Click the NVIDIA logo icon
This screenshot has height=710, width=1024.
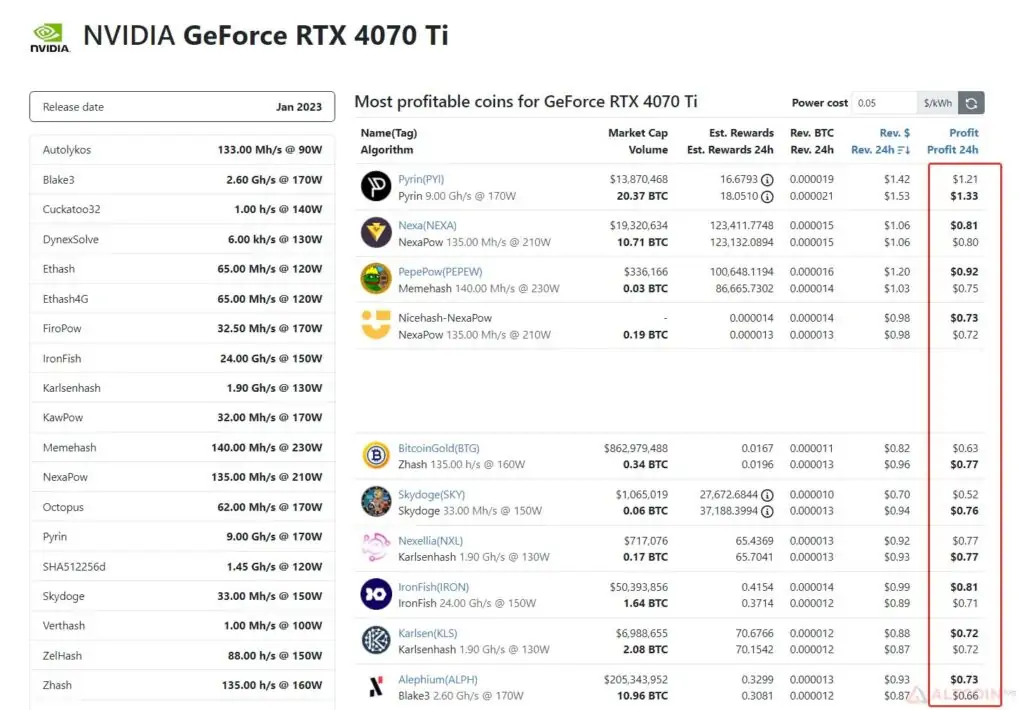(50, 38)
